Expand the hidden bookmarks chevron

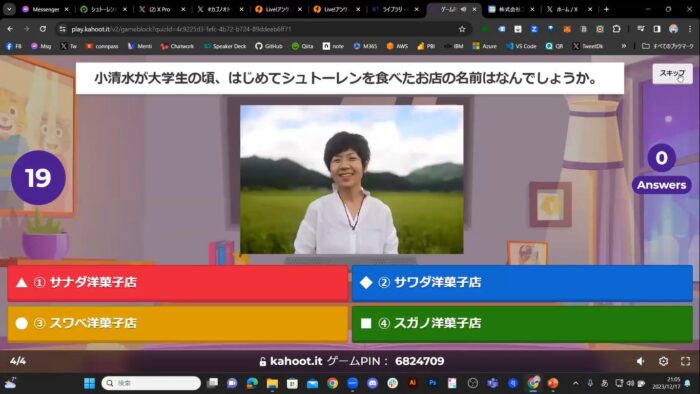pyautogui.click(x=624, y=46)
